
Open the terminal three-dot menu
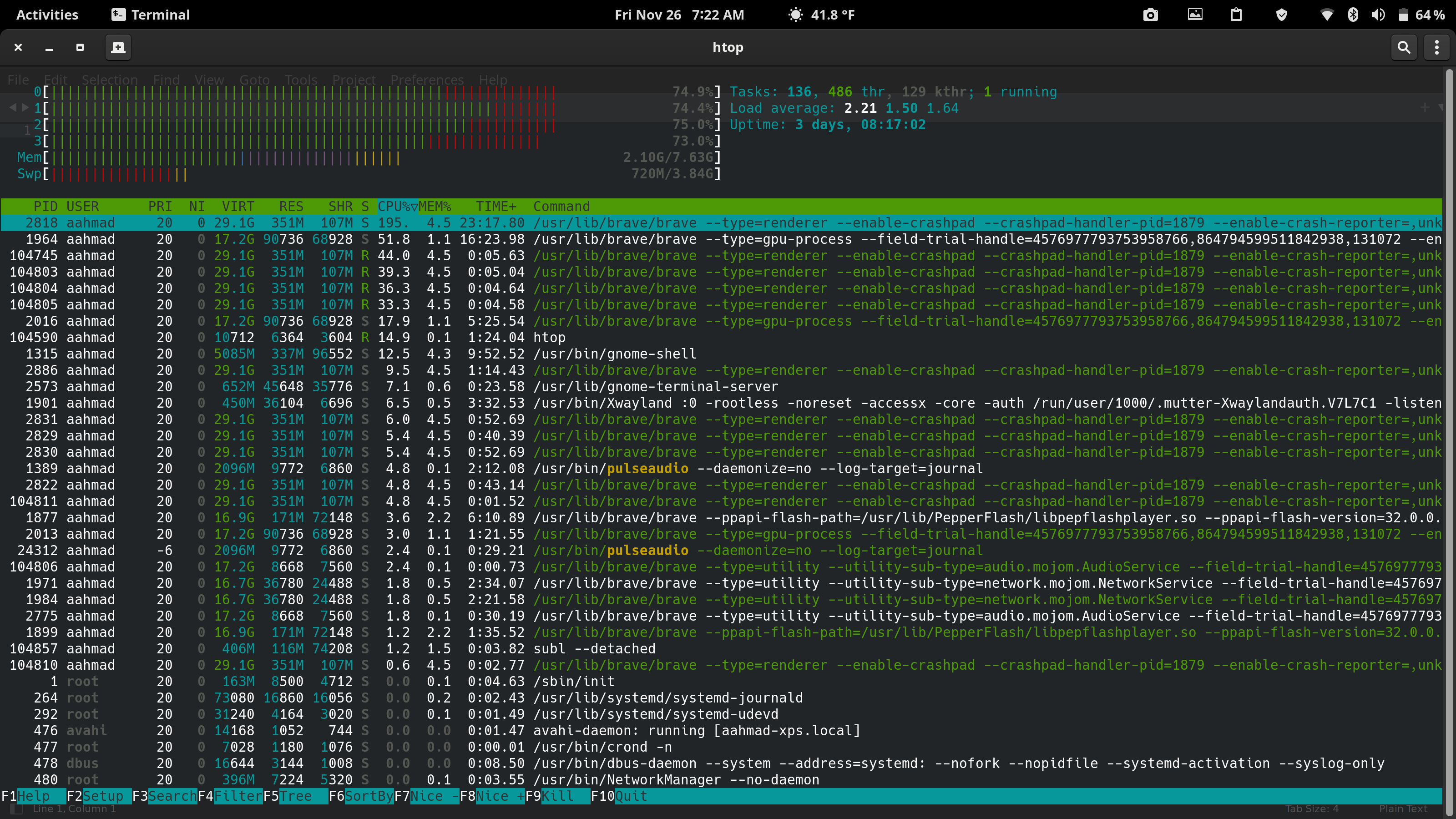coord(1437,47)
